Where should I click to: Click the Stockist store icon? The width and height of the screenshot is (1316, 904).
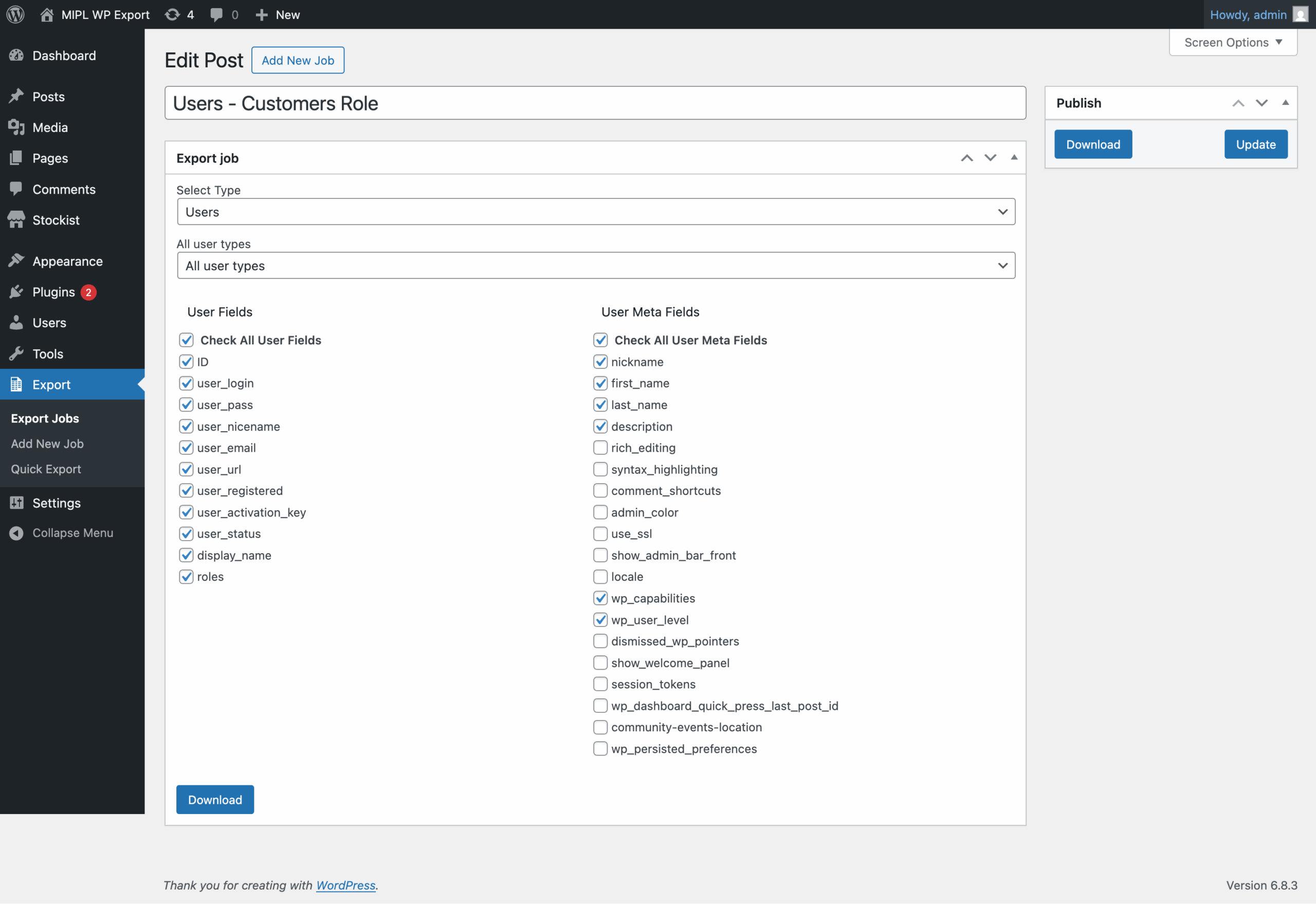16,220
